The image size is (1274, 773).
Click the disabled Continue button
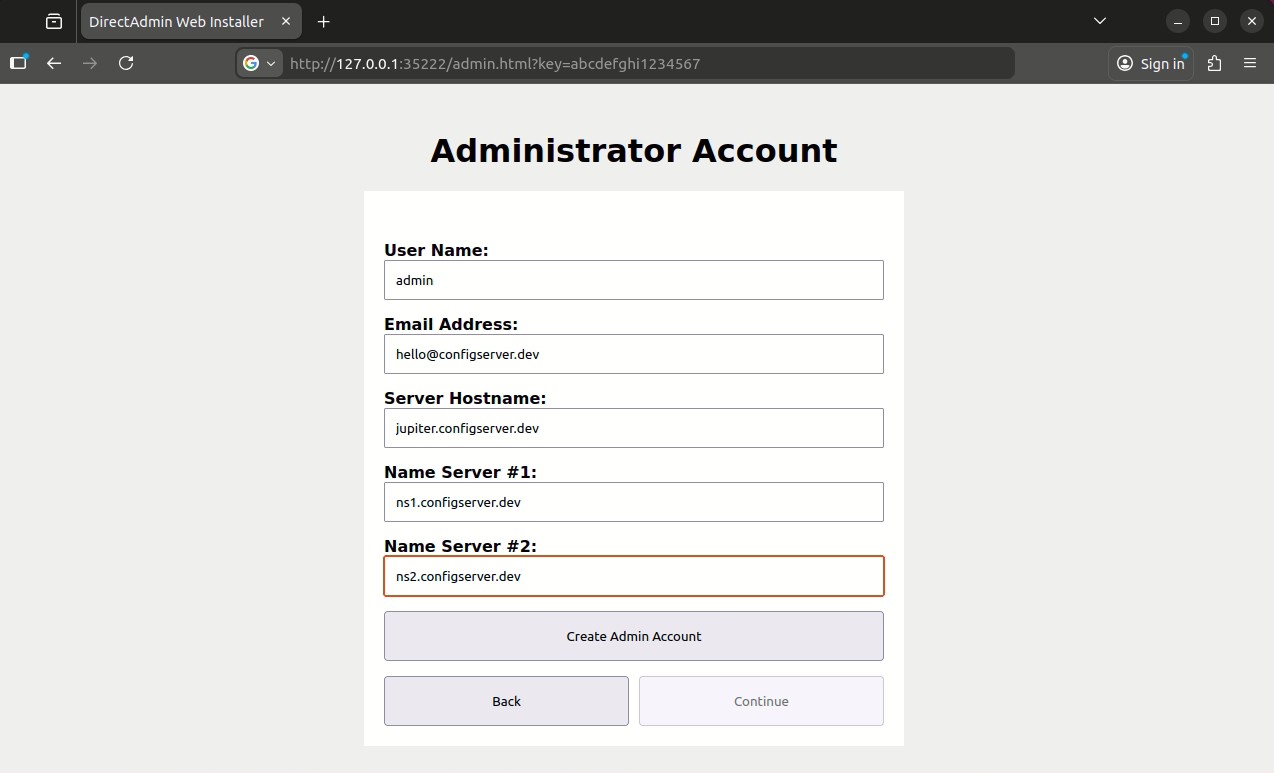[x=761, y=701]
